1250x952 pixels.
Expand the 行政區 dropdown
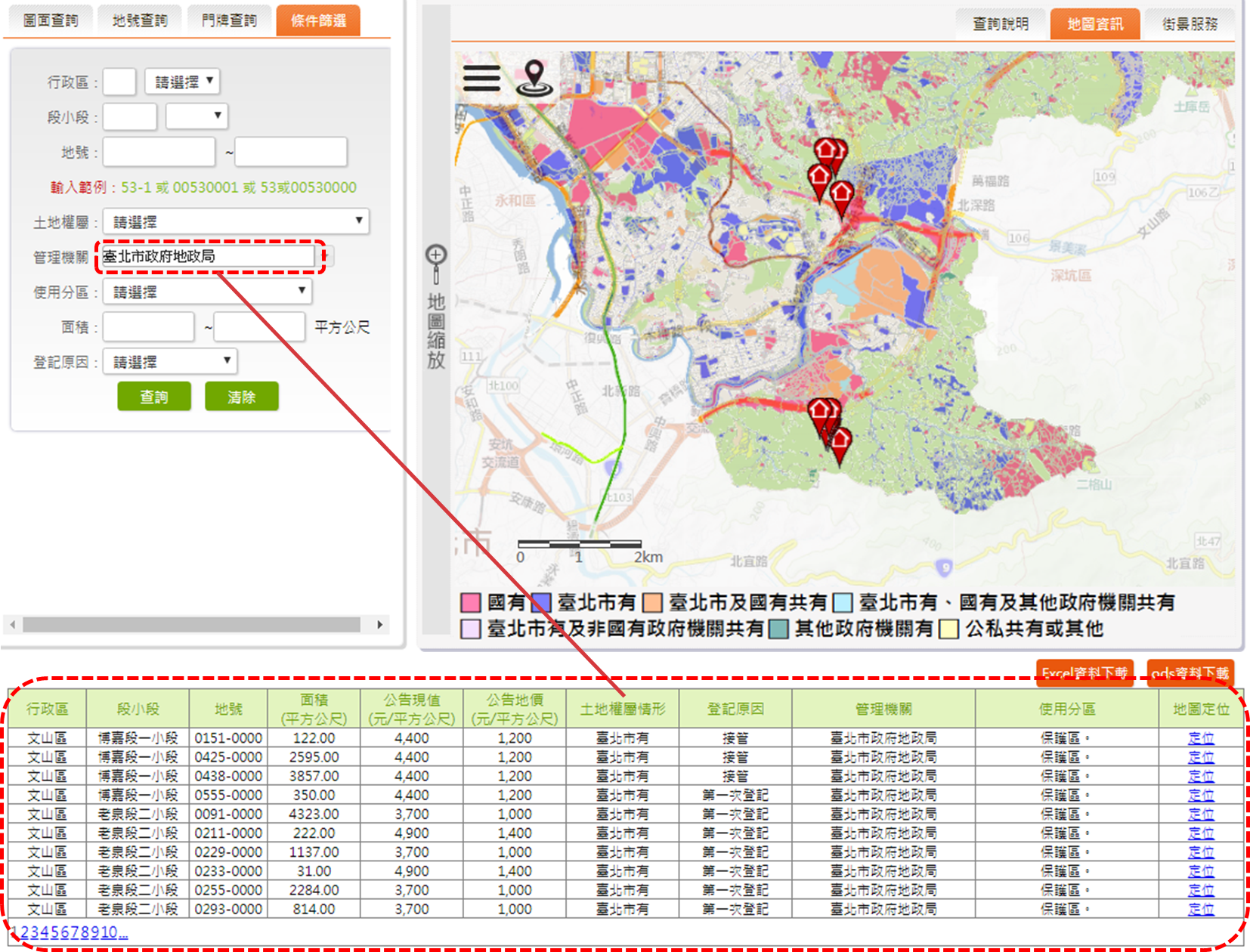pos(182,82)
